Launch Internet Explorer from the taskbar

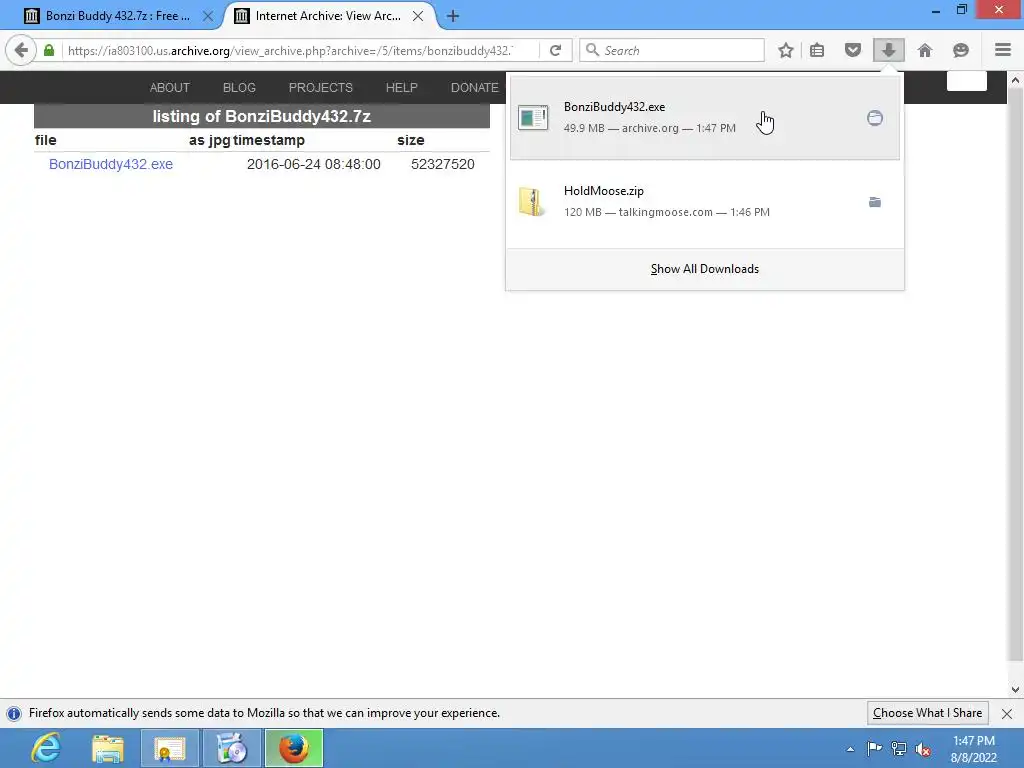point(46,748)
